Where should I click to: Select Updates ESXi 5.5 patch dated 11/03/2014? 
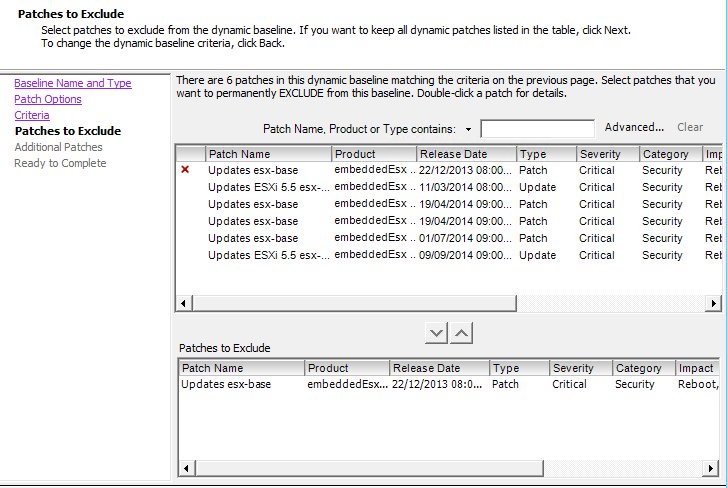[x=268, y=187]
